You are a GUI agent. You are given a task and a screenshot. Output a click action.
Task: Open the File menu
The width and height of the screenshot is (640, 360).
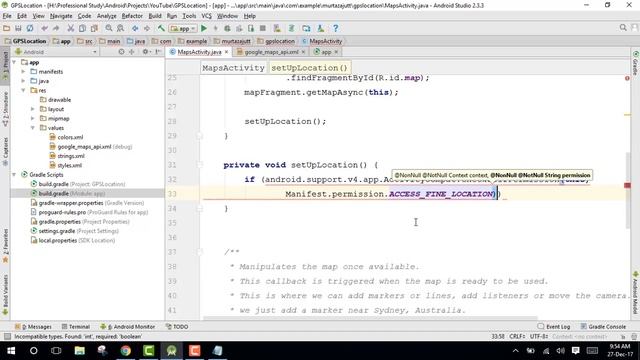click(7, 16)
